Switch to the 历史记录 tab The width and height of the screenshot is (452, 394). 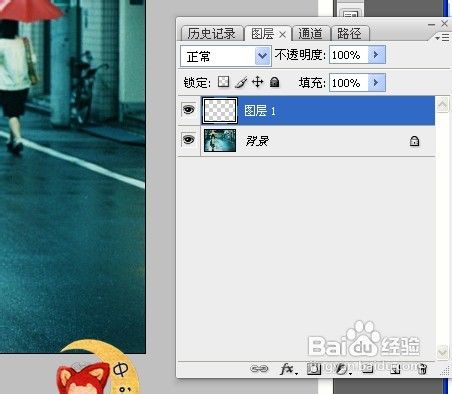click(211, 33)
